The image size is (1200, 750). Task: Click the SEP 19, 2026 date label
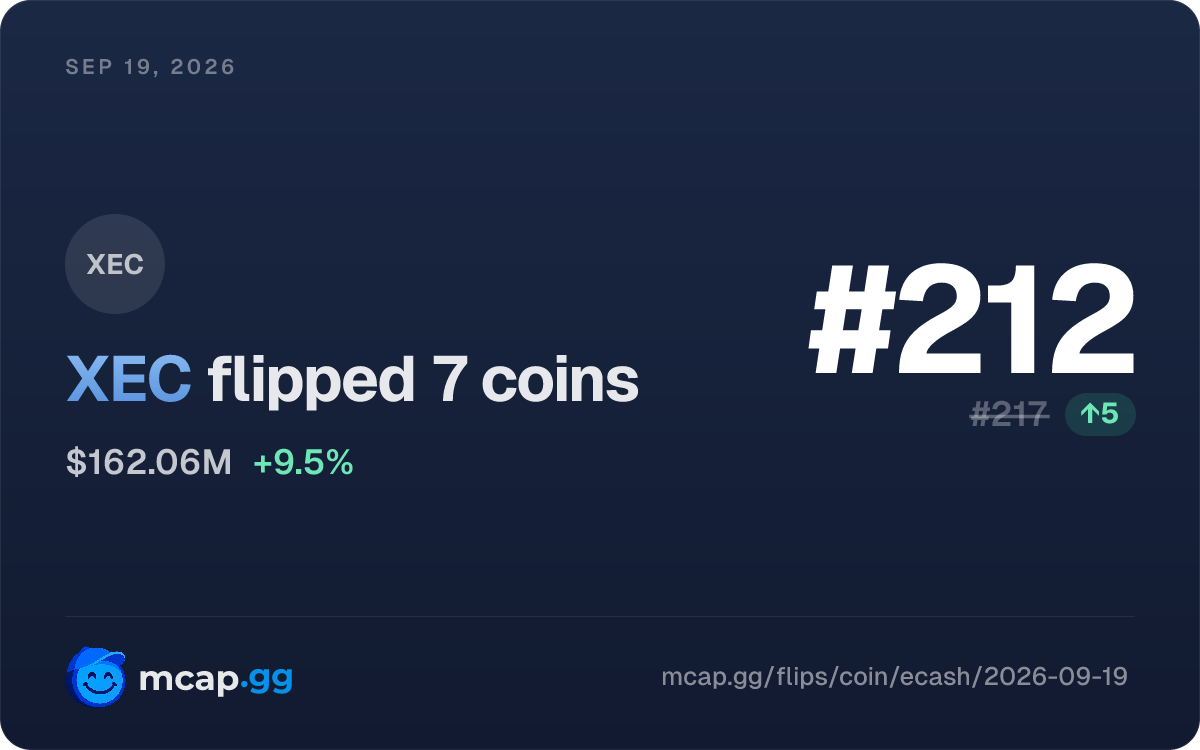tap(151, 67)
